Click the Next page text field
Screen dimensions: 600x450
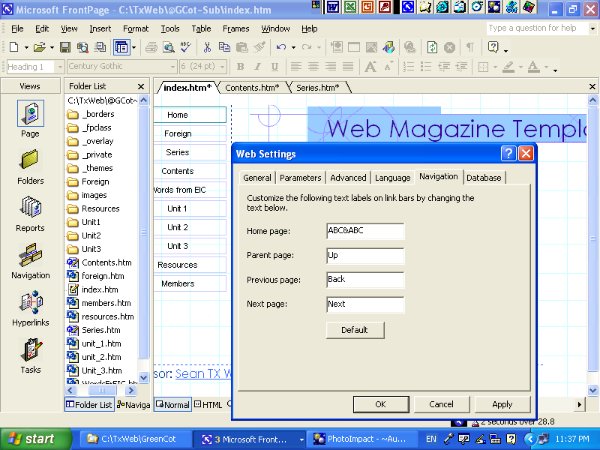tap(365, 305)
